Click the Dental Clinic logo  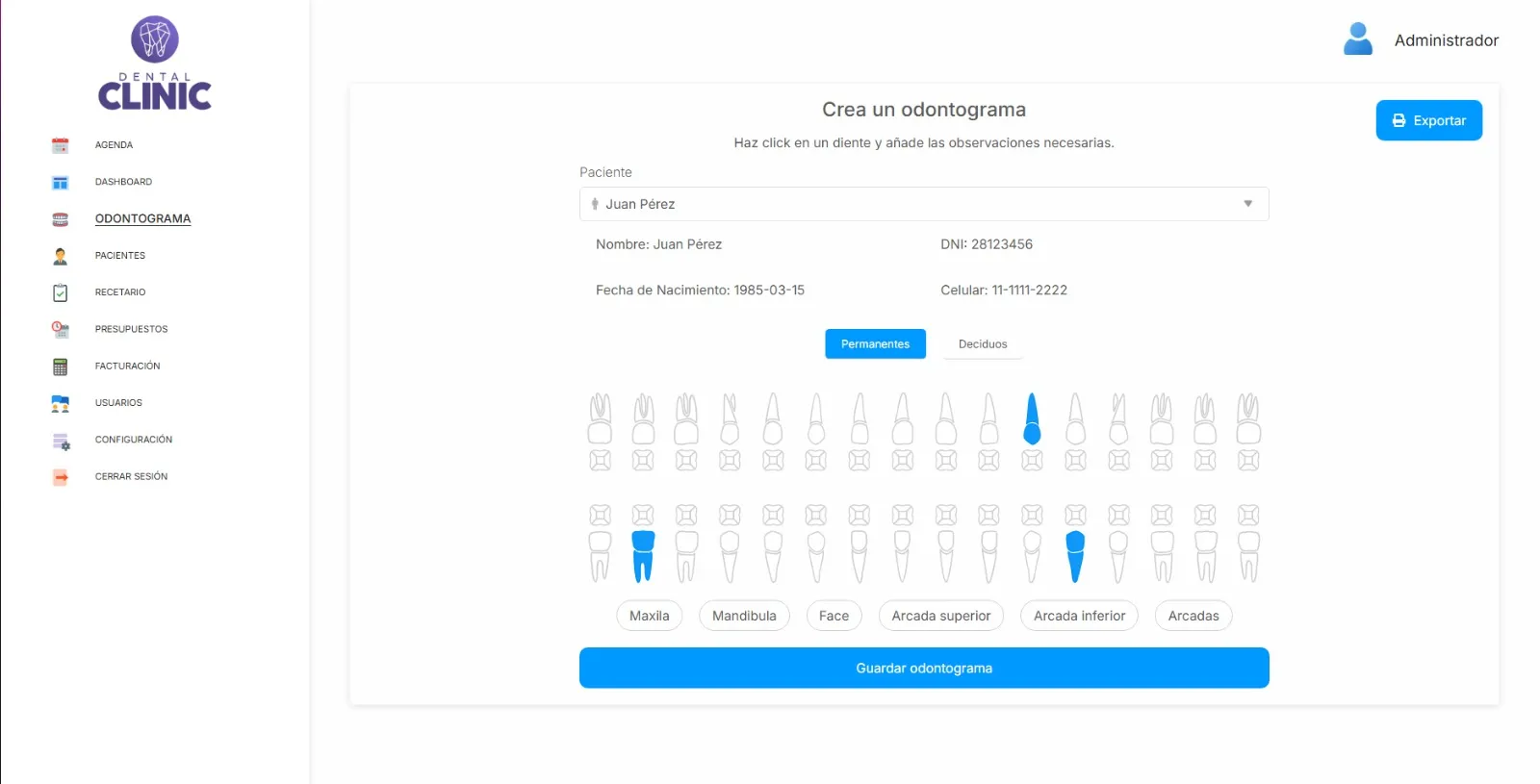point(155,63)
